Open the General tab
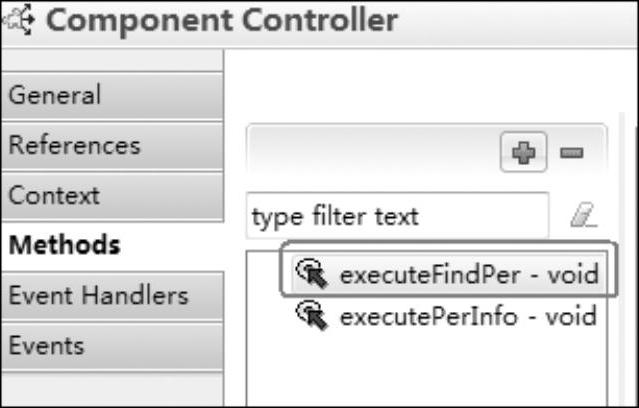639x408 pixels. coord(112,95)
